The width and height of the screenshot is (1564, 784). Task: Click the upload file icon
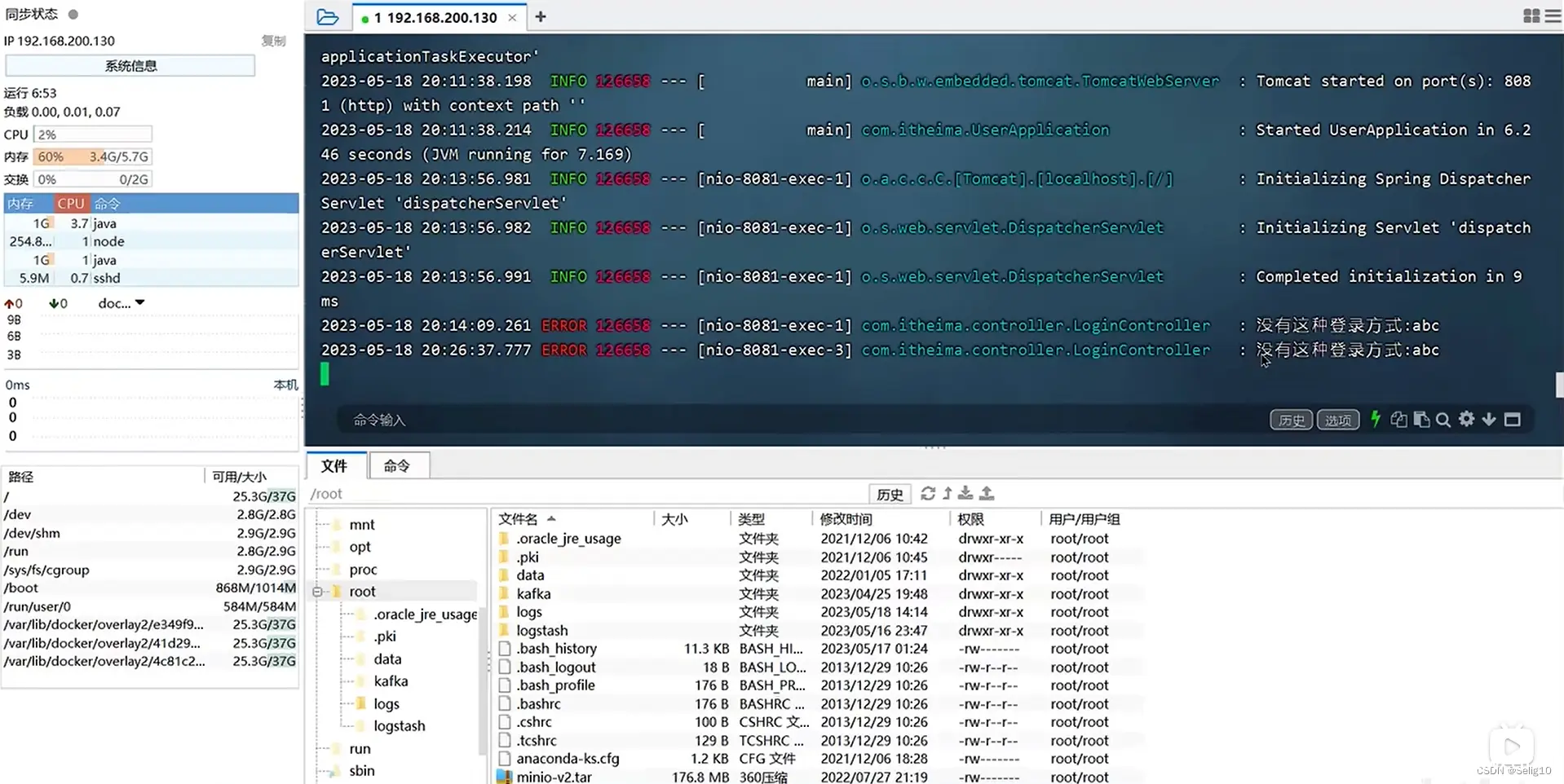coord(987,493)
